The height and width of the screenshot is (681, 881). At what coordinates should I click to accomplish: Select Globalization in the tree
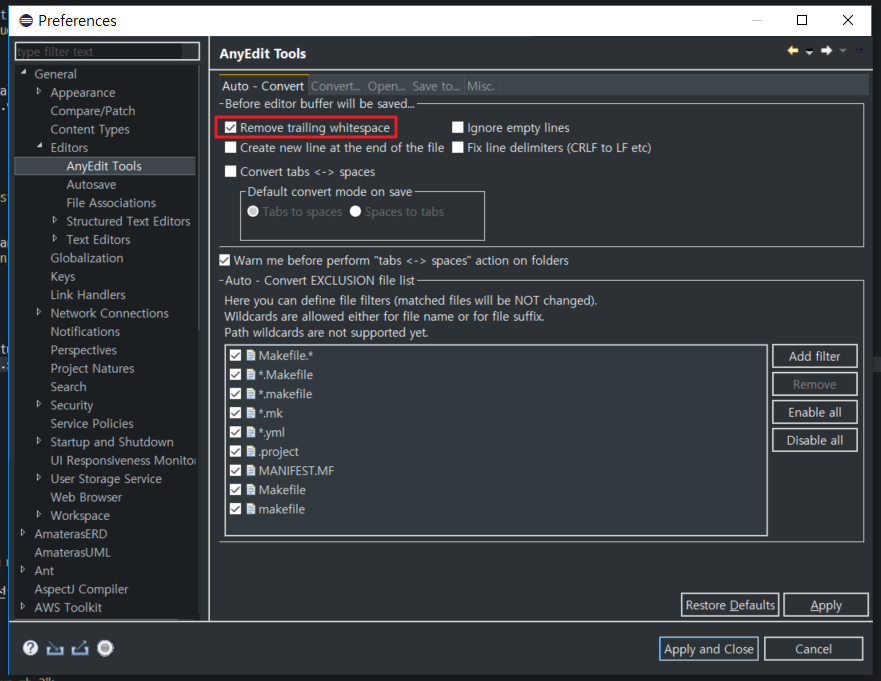point(87,258)
